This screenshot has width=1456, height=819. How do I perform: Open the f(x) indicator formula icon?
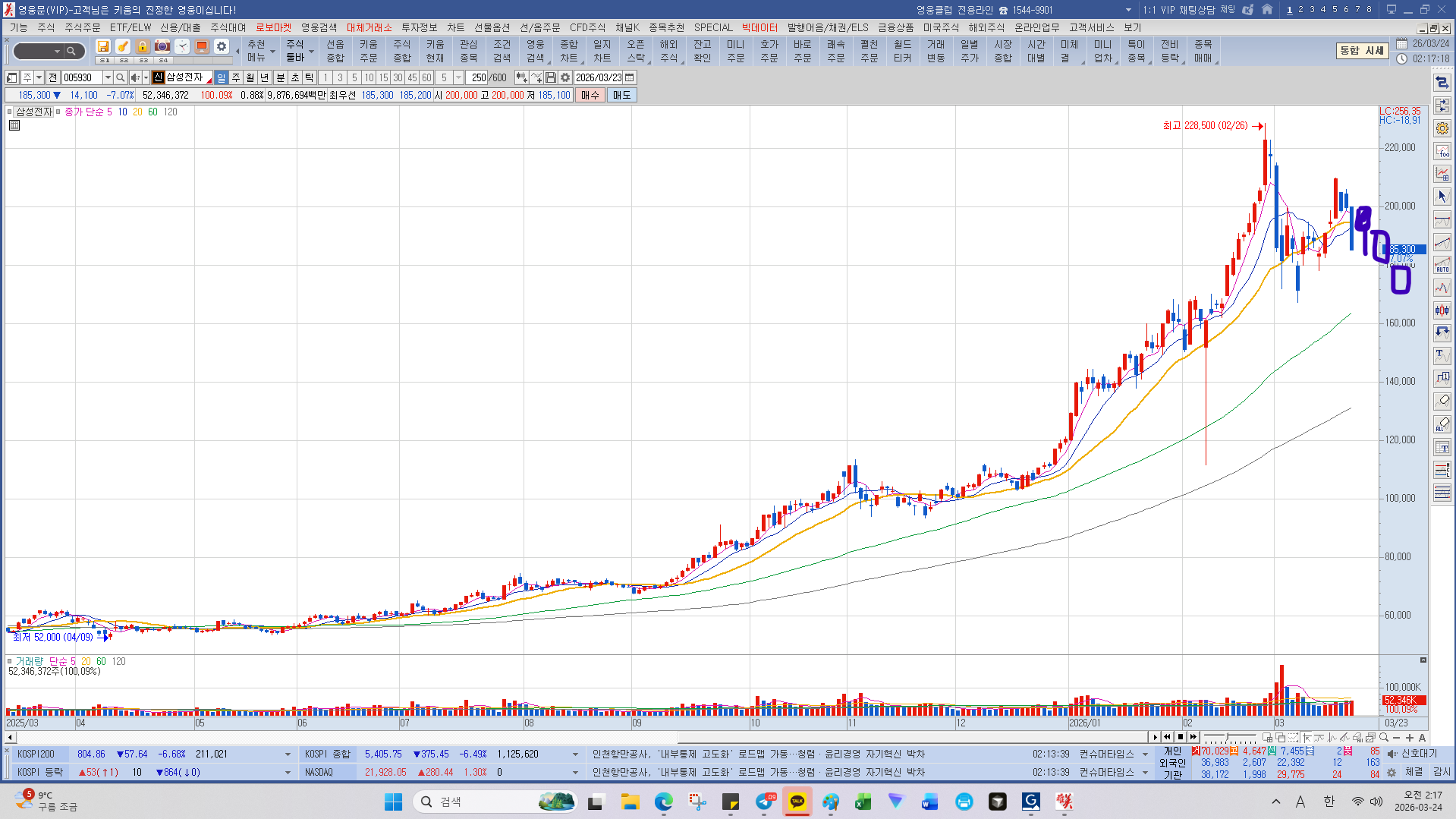1442,151
